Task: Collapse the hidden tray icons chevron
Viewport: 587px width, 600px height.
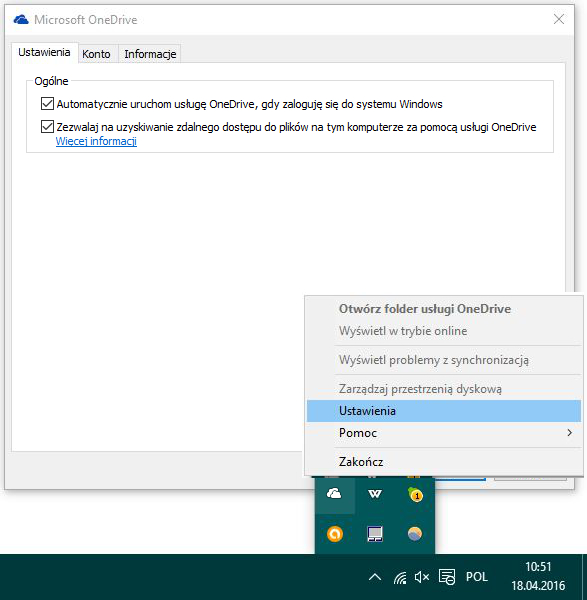Action: tap(375, 577)
